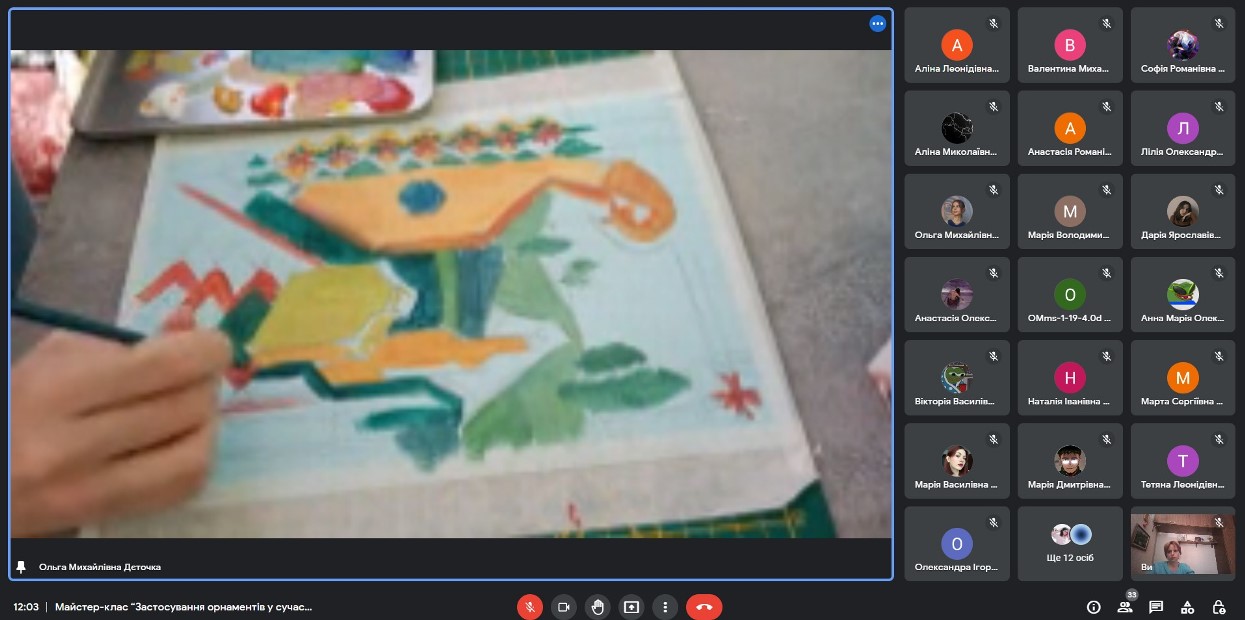The width and height of the screenshot is (1245, 620).
Task: Click the muted mic icon on Вікторія Василів tile
Action: pos(994,354)
